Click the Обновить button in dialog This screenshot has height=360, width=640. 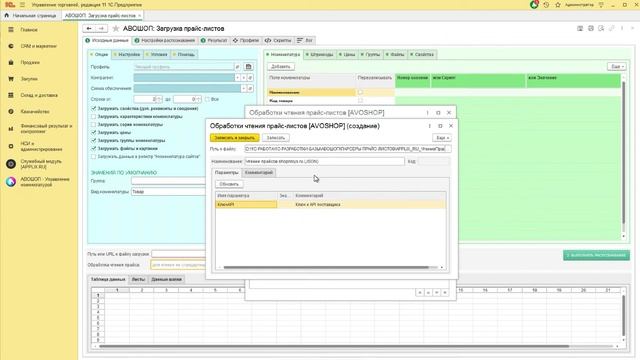229,184
